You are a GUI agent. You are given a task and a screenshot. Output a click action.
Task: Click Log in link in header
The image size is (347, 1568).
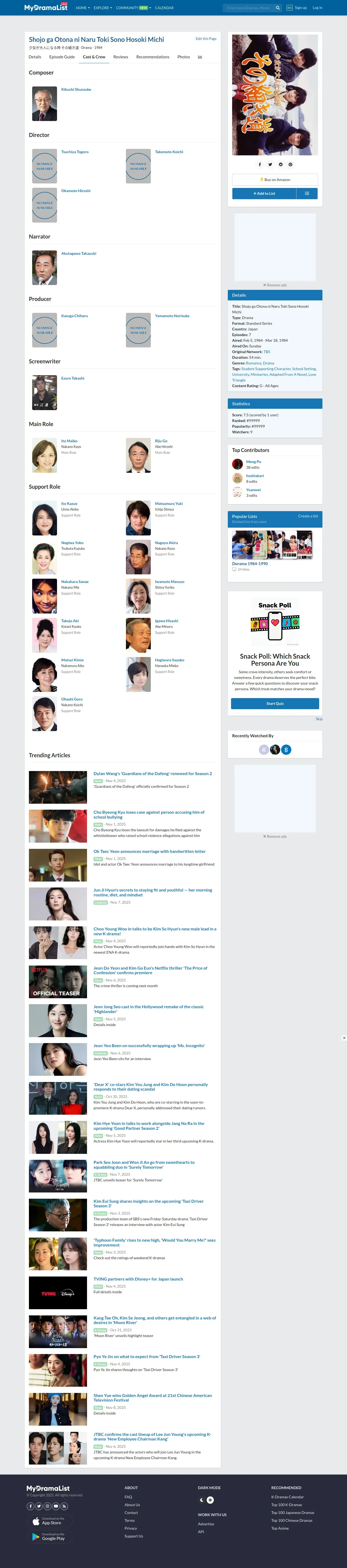[x=317, y=8]
